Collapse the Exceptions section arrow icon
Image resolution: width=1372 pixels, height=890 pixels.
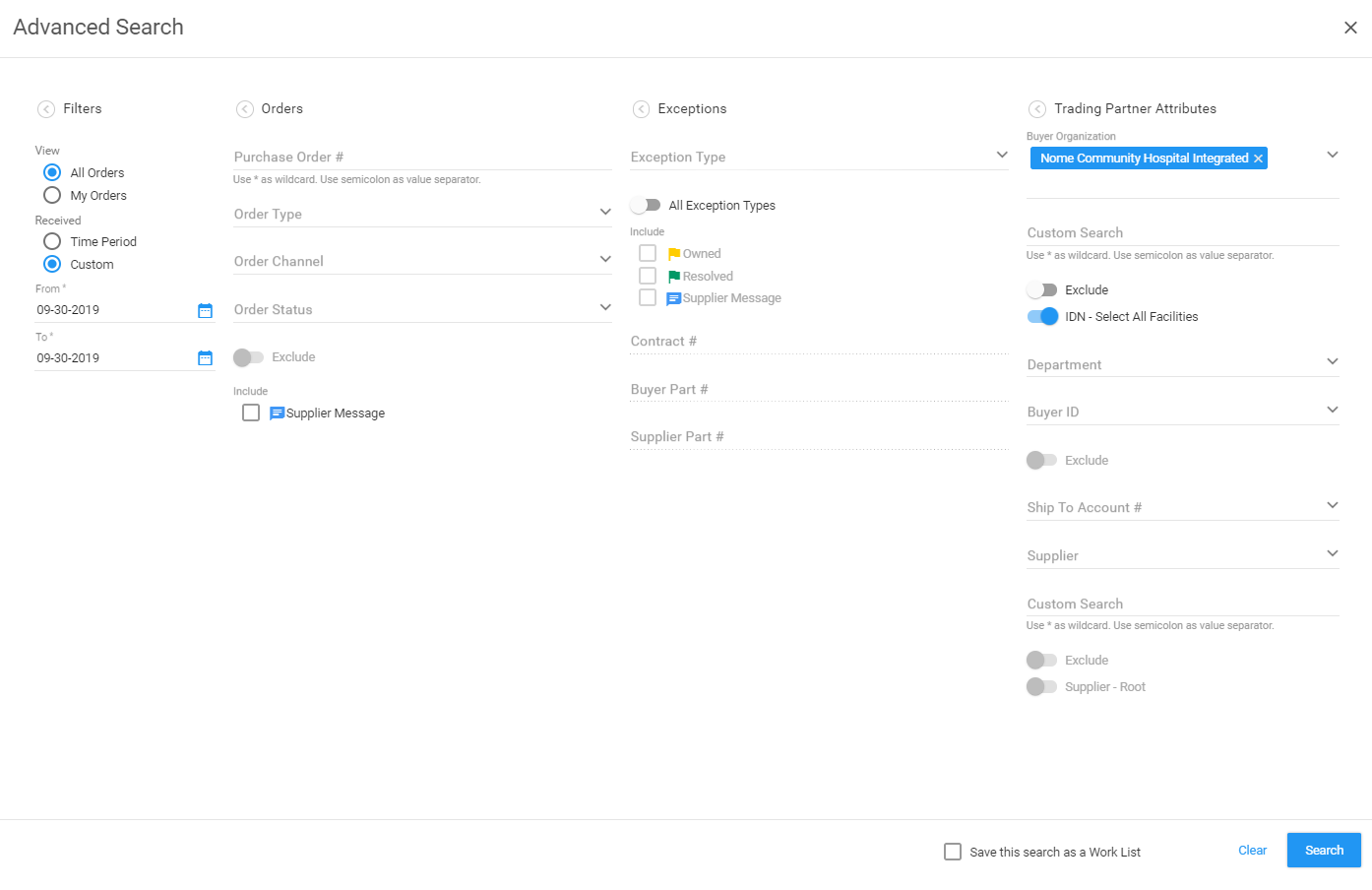click(x=641, y=109)
